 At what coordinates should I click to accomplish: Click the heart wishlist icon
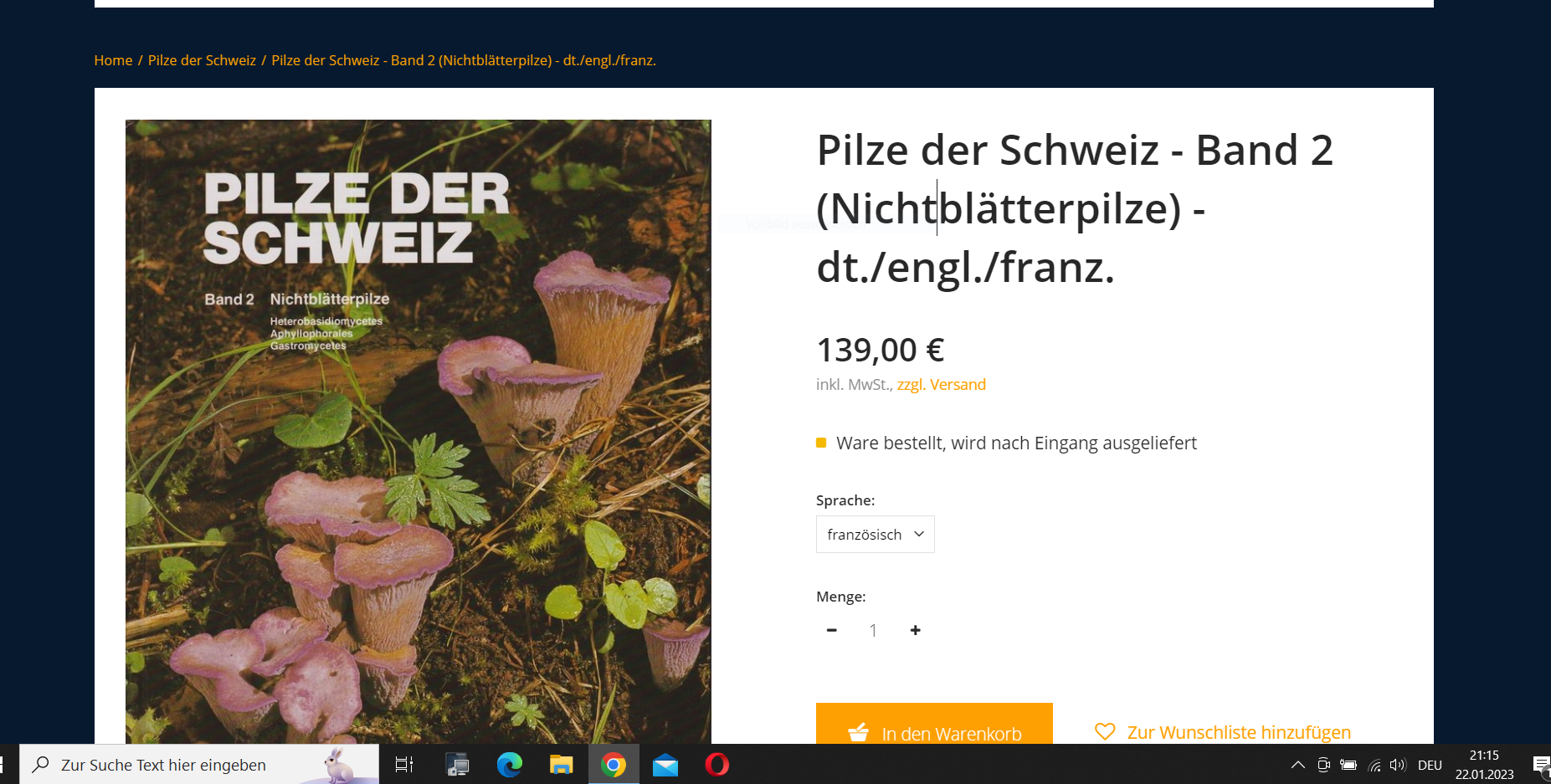pos(1105,732)
